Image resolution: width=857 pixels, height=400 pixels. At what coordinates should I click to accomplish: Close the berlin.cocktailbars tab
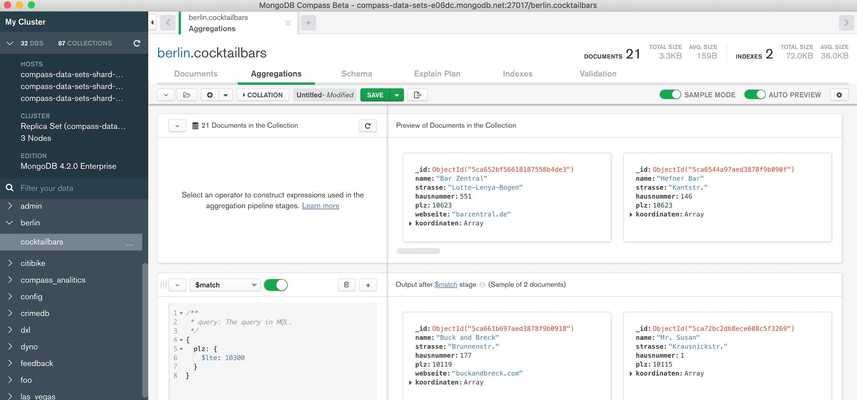point(288,23)
